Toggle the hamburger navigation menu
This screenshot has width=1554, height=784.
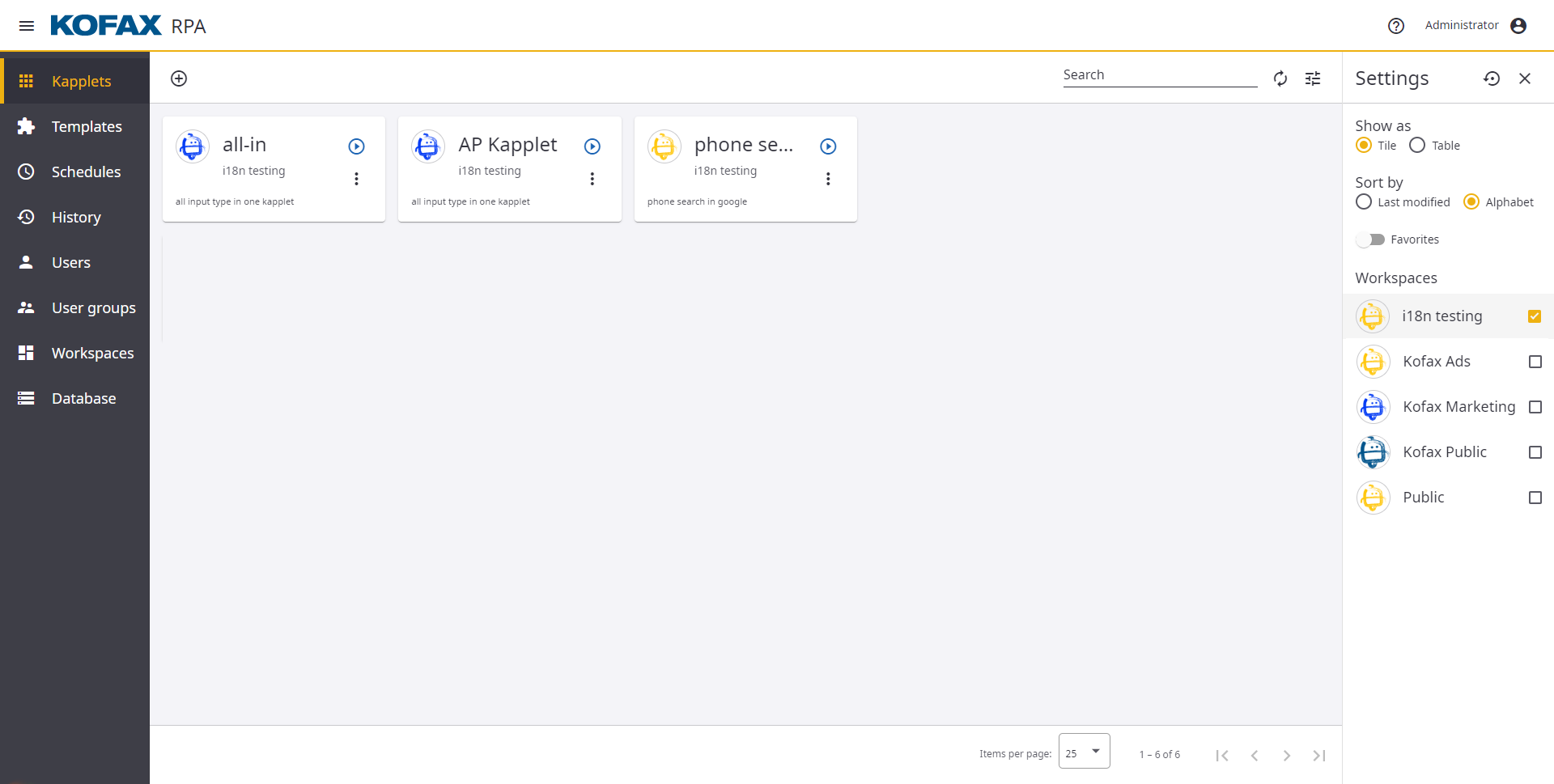(26, 26)
